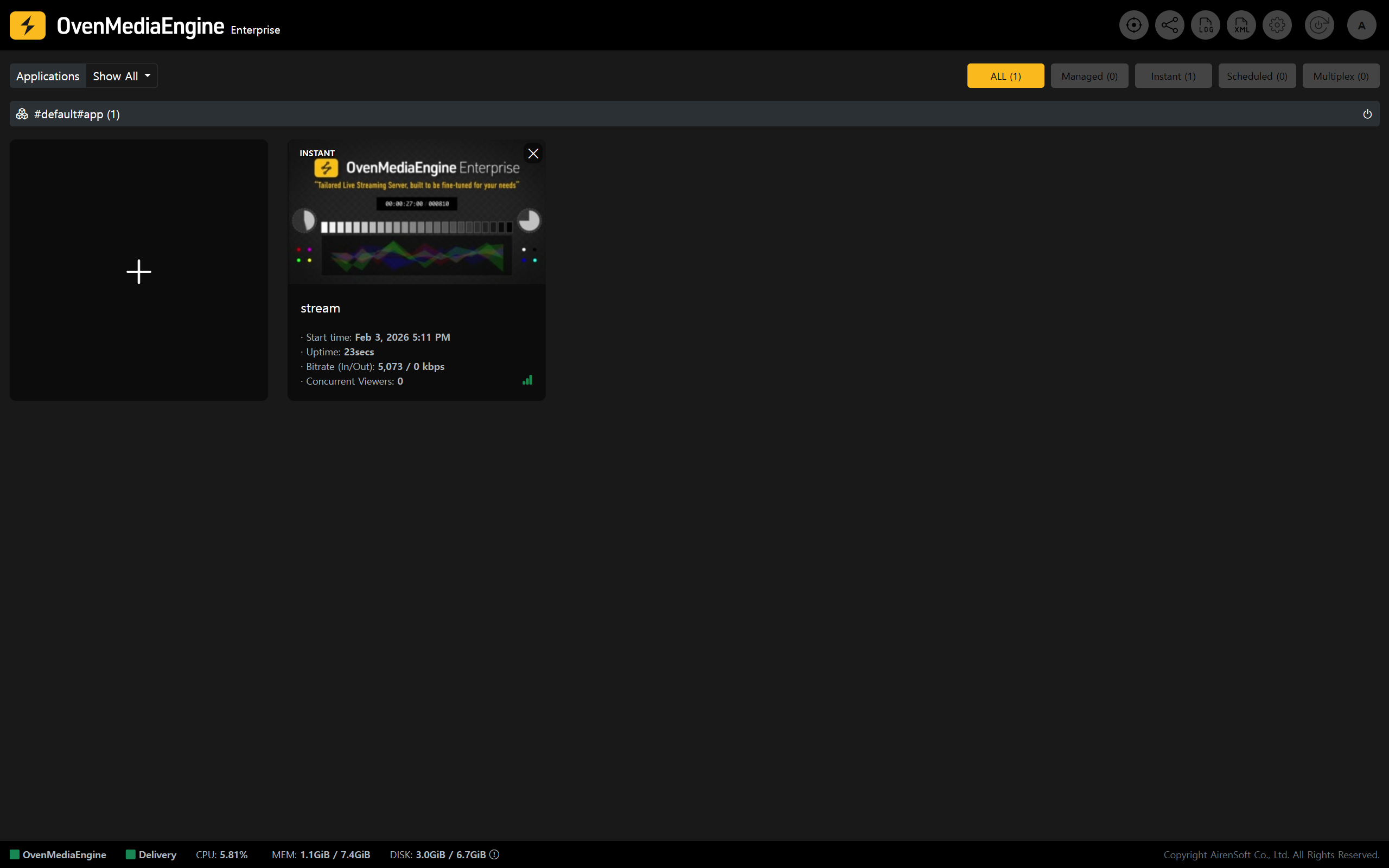Image resolution: width=1389 pixels, height=868 pixels.
Task: Click the restart power icon in header
Action: pos(1318,25)
